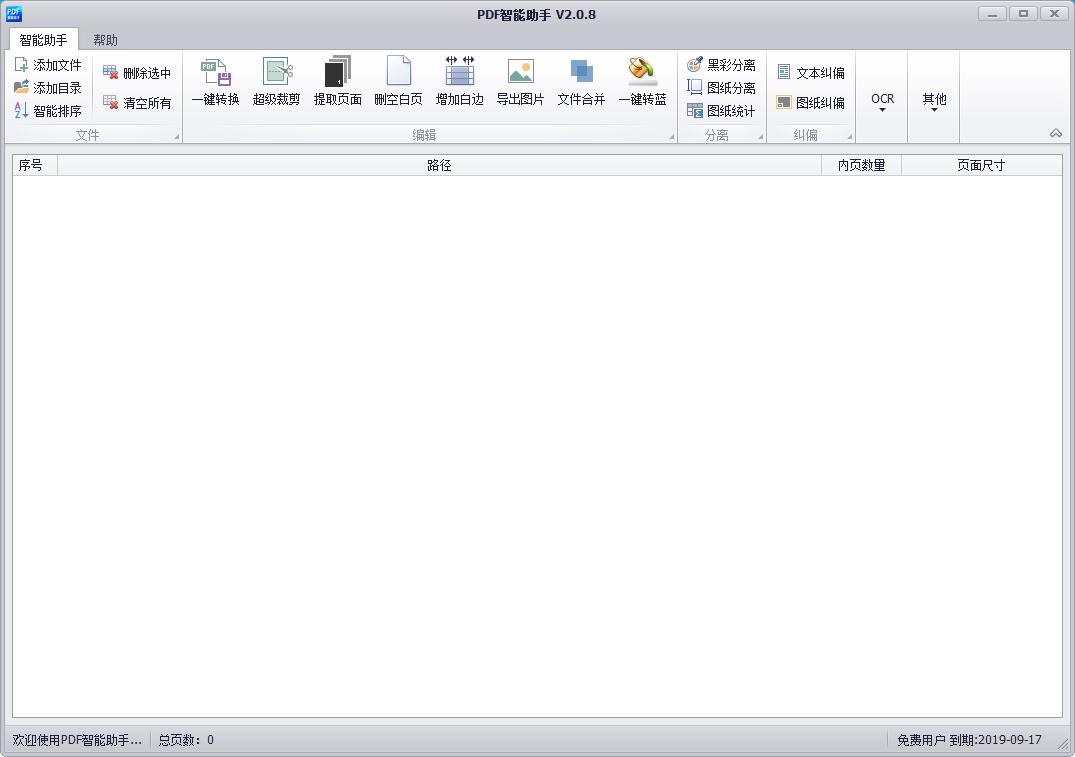Click 添加文件 to add files
This screenshot has width=1075, height=757.
coord(51,62)
